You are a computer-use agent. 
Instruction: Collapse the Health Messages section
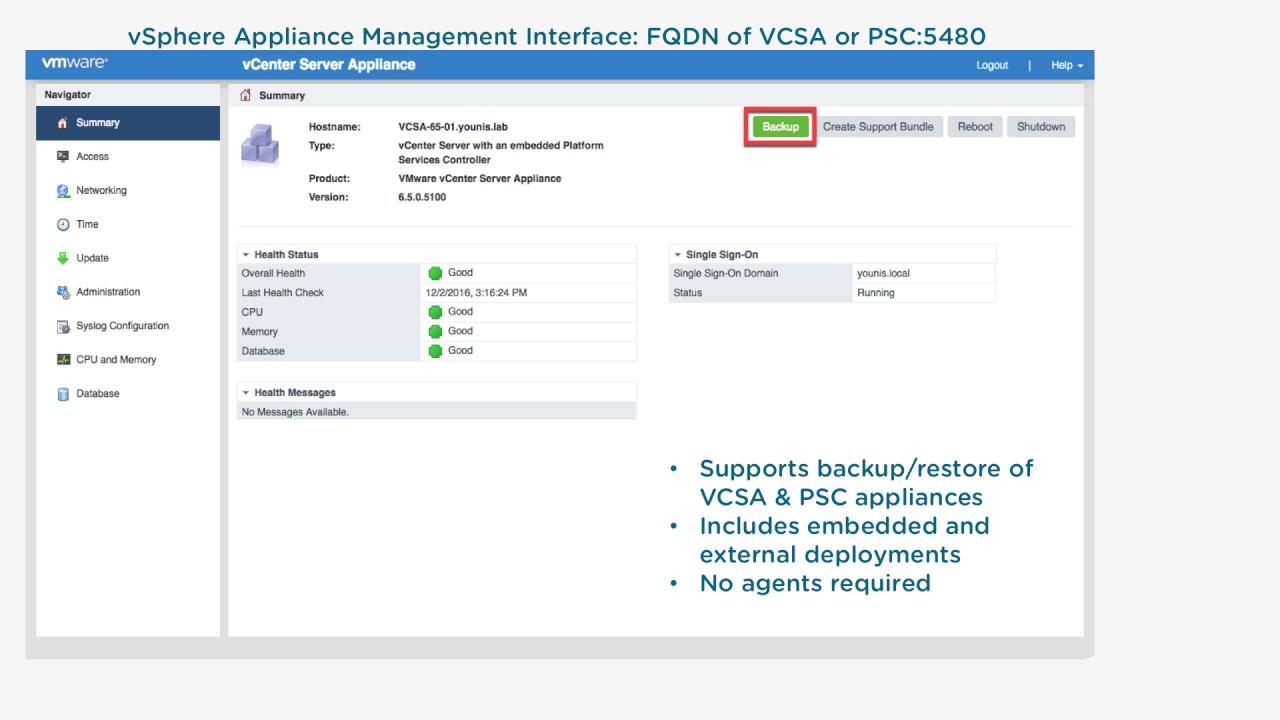[x=246, y=393]
